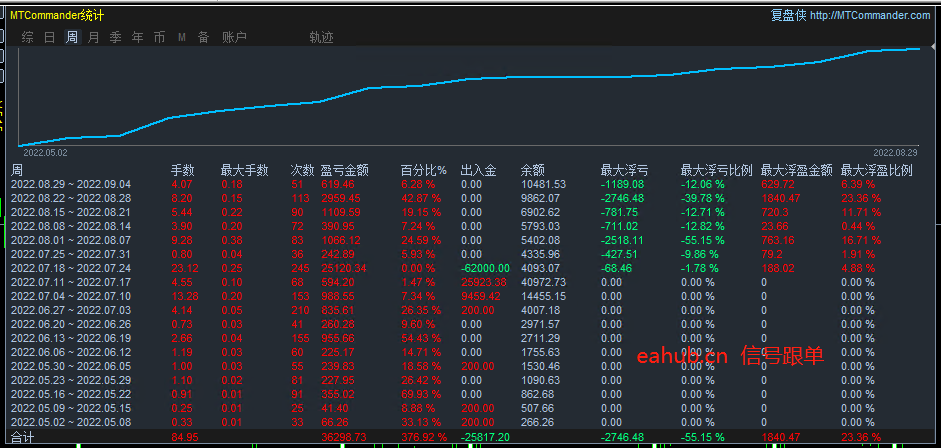Switch to the 日 daily tab
This screenshot has height=448, width=941.
(50, 37)
